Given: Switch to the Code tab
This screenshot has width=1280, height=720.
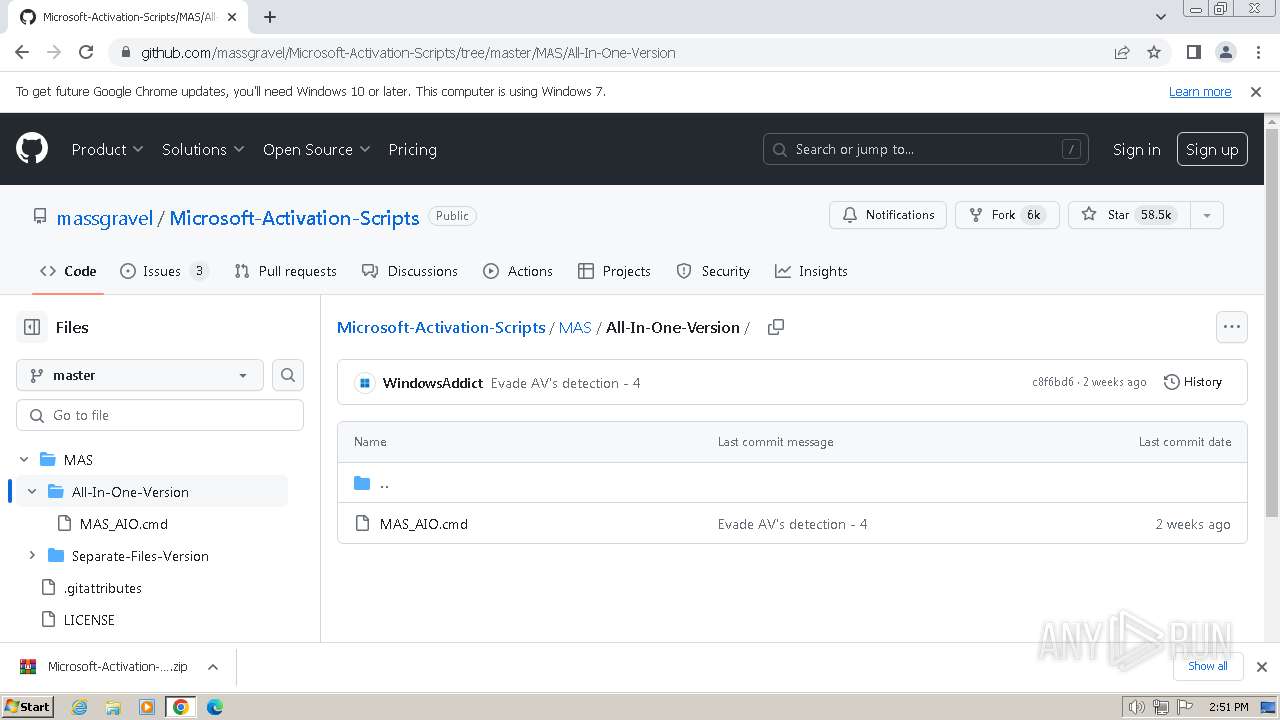Looking at the screenshot, I should [x=68, y=271].
